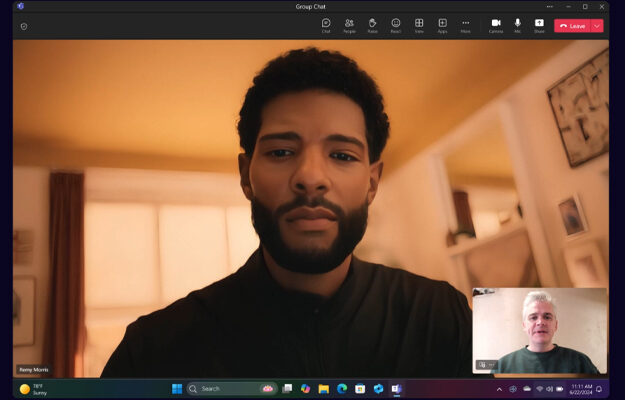Toggle the Camera on or off
Viewport: 625px width, 400px height.
pyautogui.click(x=496, y=26)
